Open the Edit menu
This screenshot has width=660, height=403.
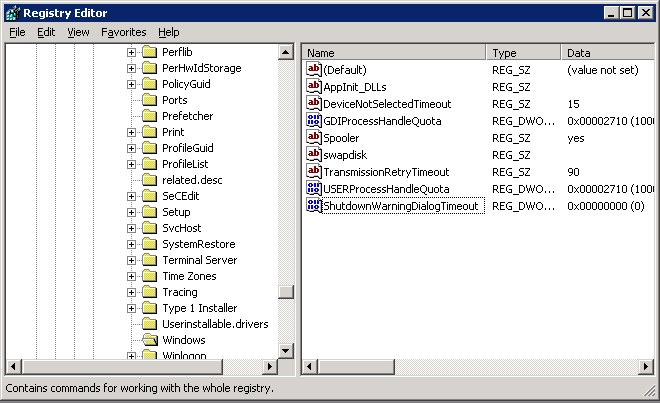tap(46, 32)
